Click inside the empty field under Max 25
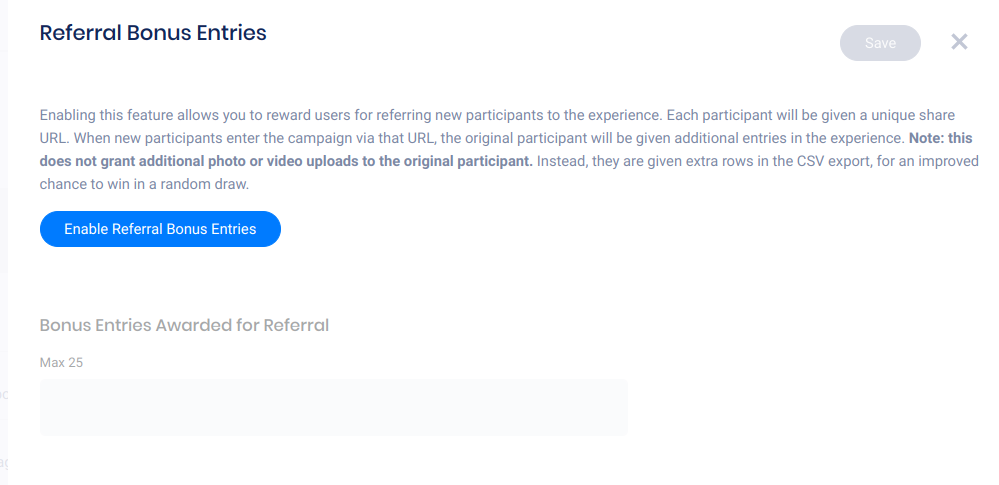Image resolution: width=999 pixels, height=485 pixels. pyautogui.click(x=333, y=407)
